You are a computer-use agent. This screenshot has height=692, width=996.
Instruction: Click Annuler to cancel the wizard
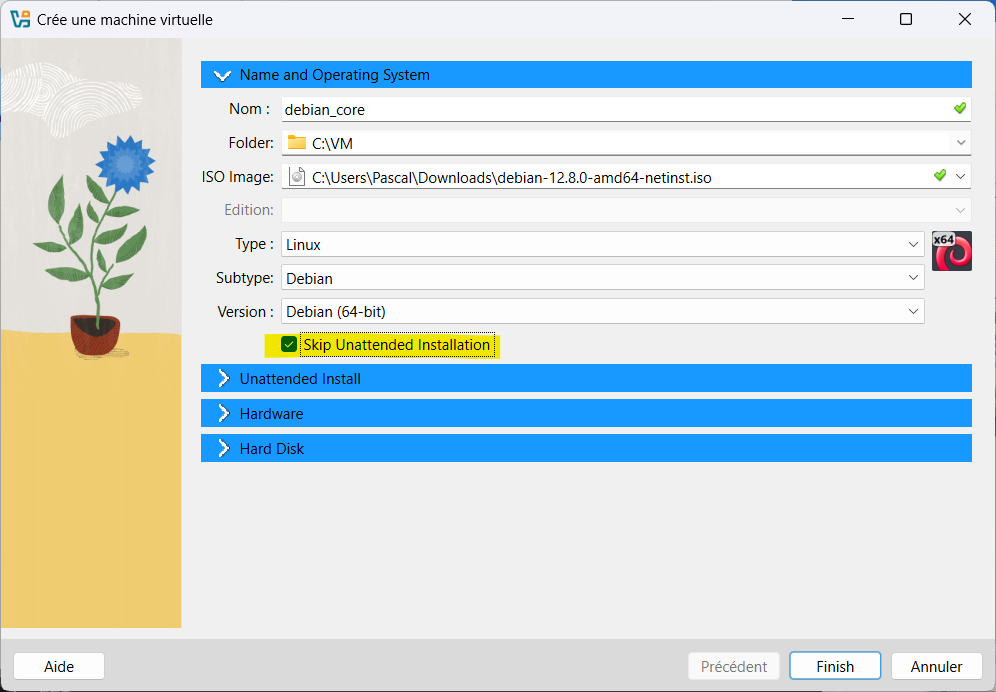[x=936, y=666]
